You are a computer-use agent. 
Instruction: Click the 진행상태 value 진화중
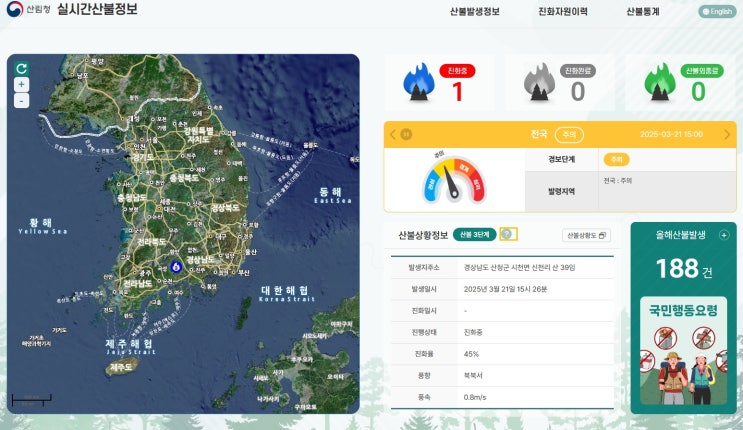(x=473, y=332)
